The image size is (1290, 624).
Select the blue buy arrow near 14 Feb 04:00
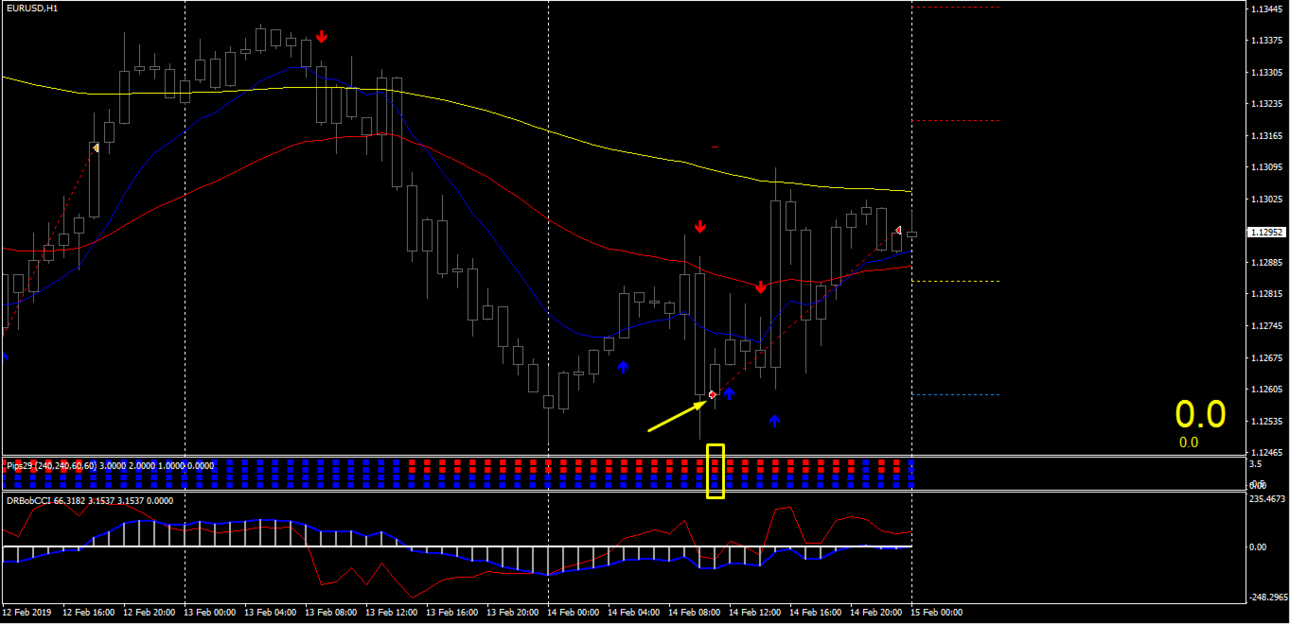tap(623, 367)
